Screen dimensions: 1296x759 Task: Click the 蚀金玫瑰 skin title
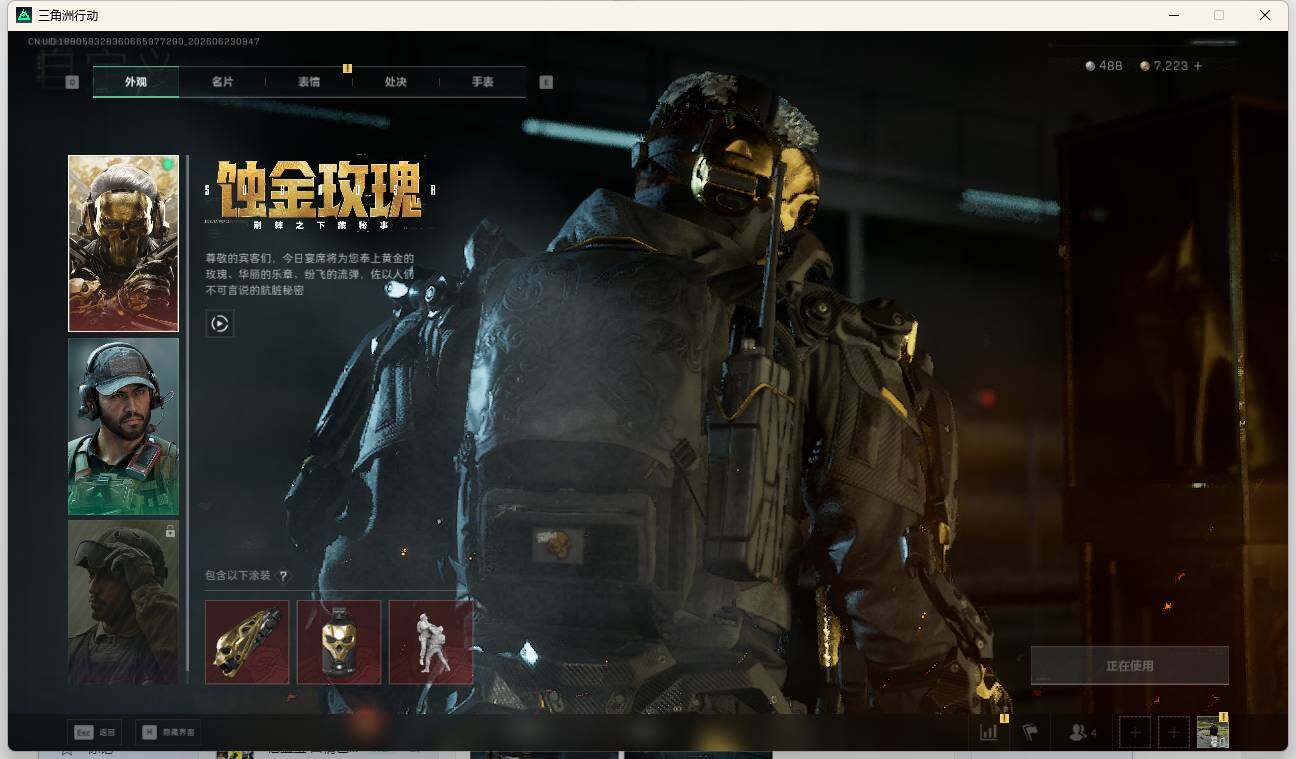tap(320, 189)
